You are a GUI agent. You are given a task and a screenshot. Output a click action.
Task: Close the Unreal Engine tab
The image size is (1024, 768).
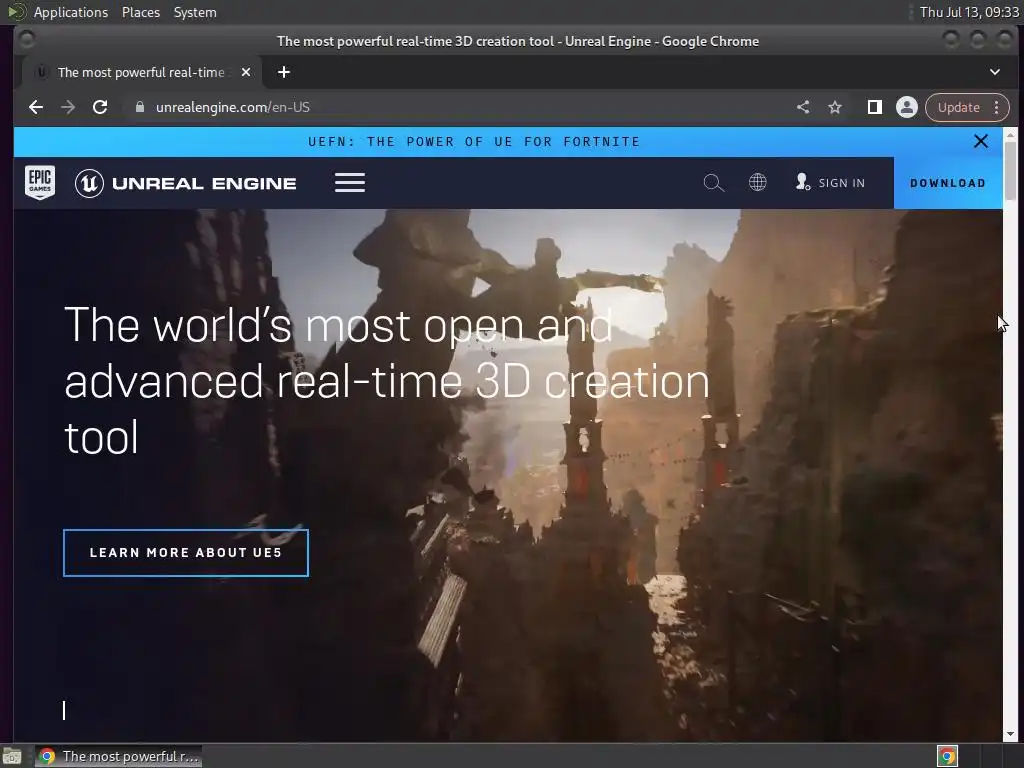(246, 72)
